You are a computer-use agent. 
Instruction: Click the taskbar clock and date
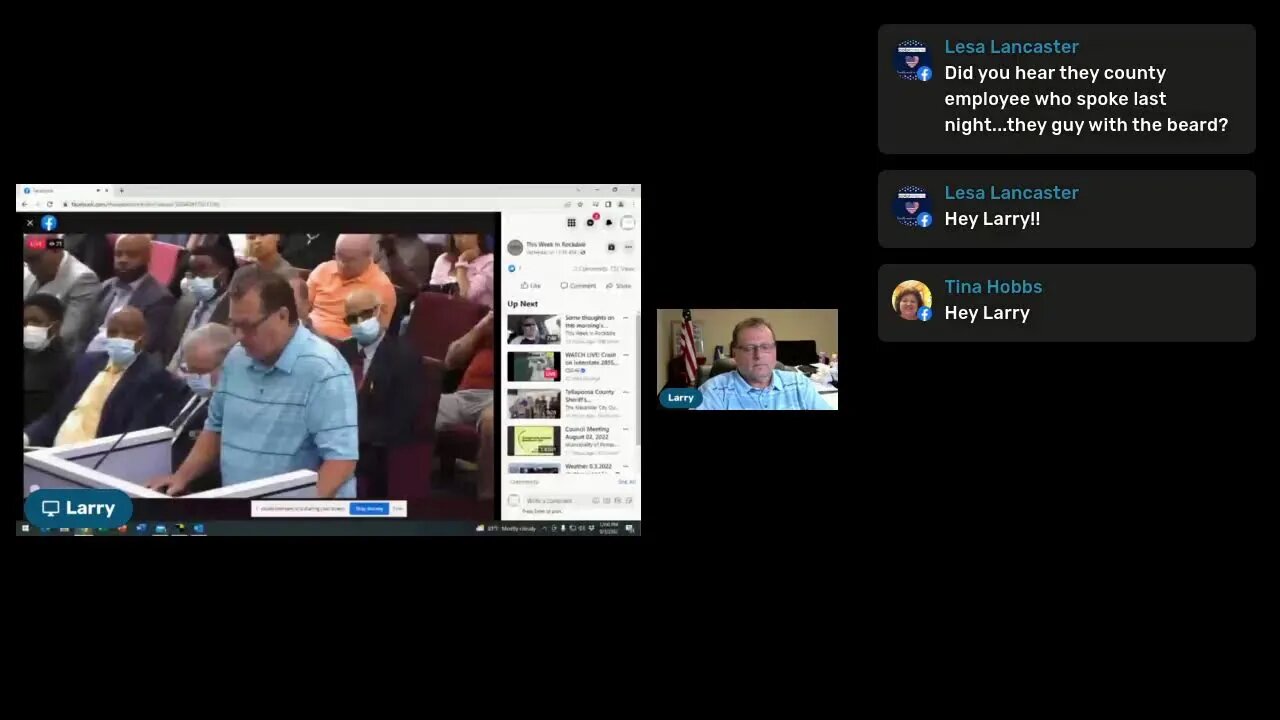point(610,528)
